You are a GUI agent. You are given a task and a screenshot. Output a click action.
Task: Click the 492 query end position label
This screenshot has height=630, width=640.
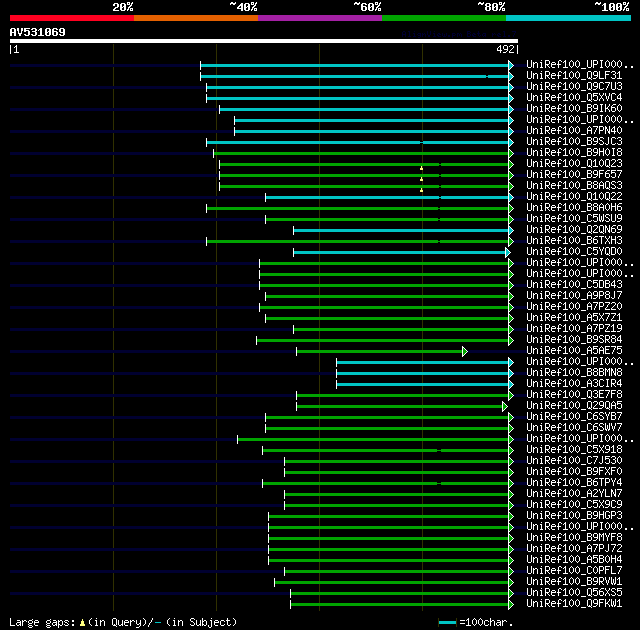pos(505,49)
